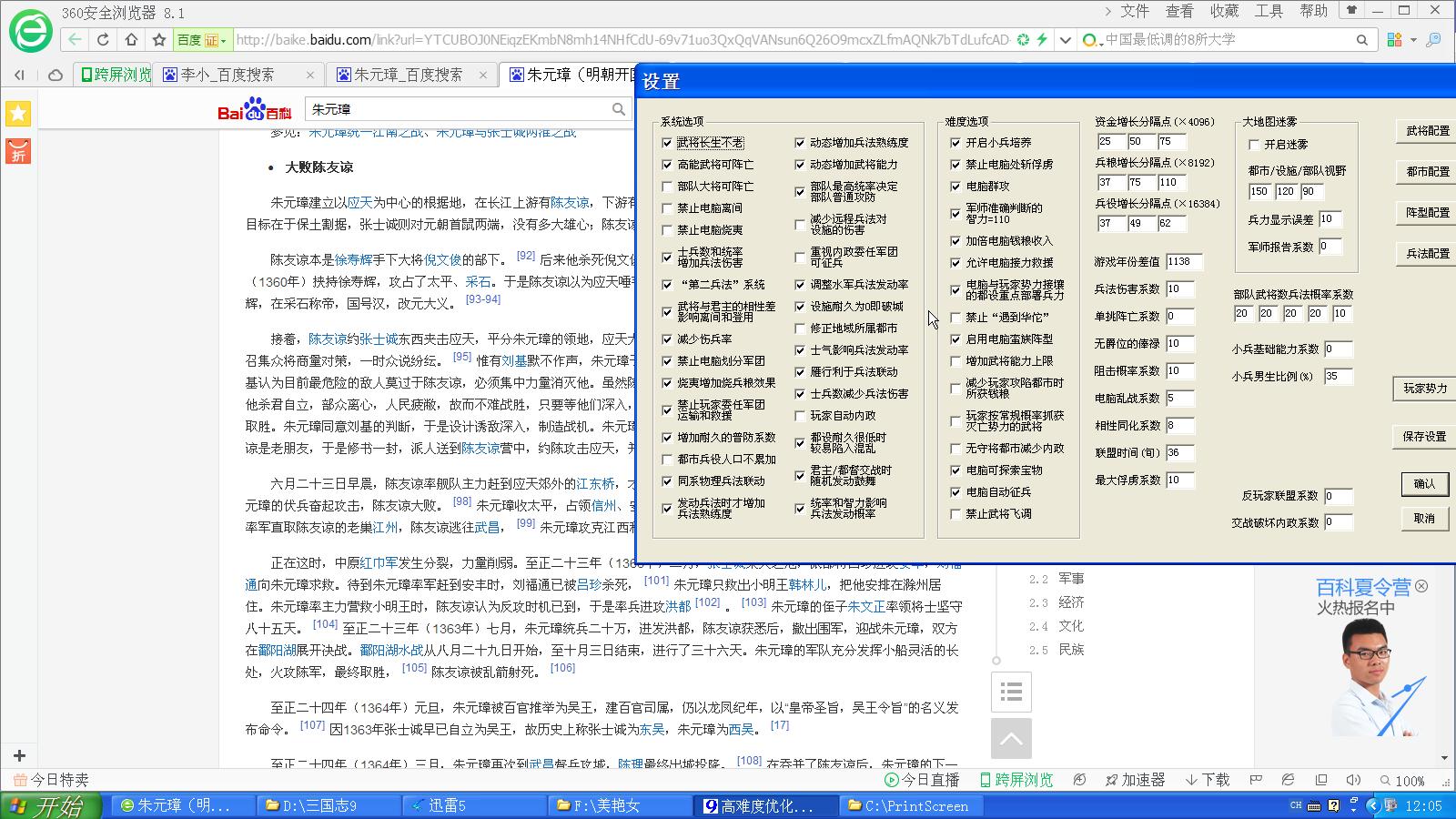Click the mute sound icon in status bar
The image size is (1456, 819).
[x=1353, y=780]
